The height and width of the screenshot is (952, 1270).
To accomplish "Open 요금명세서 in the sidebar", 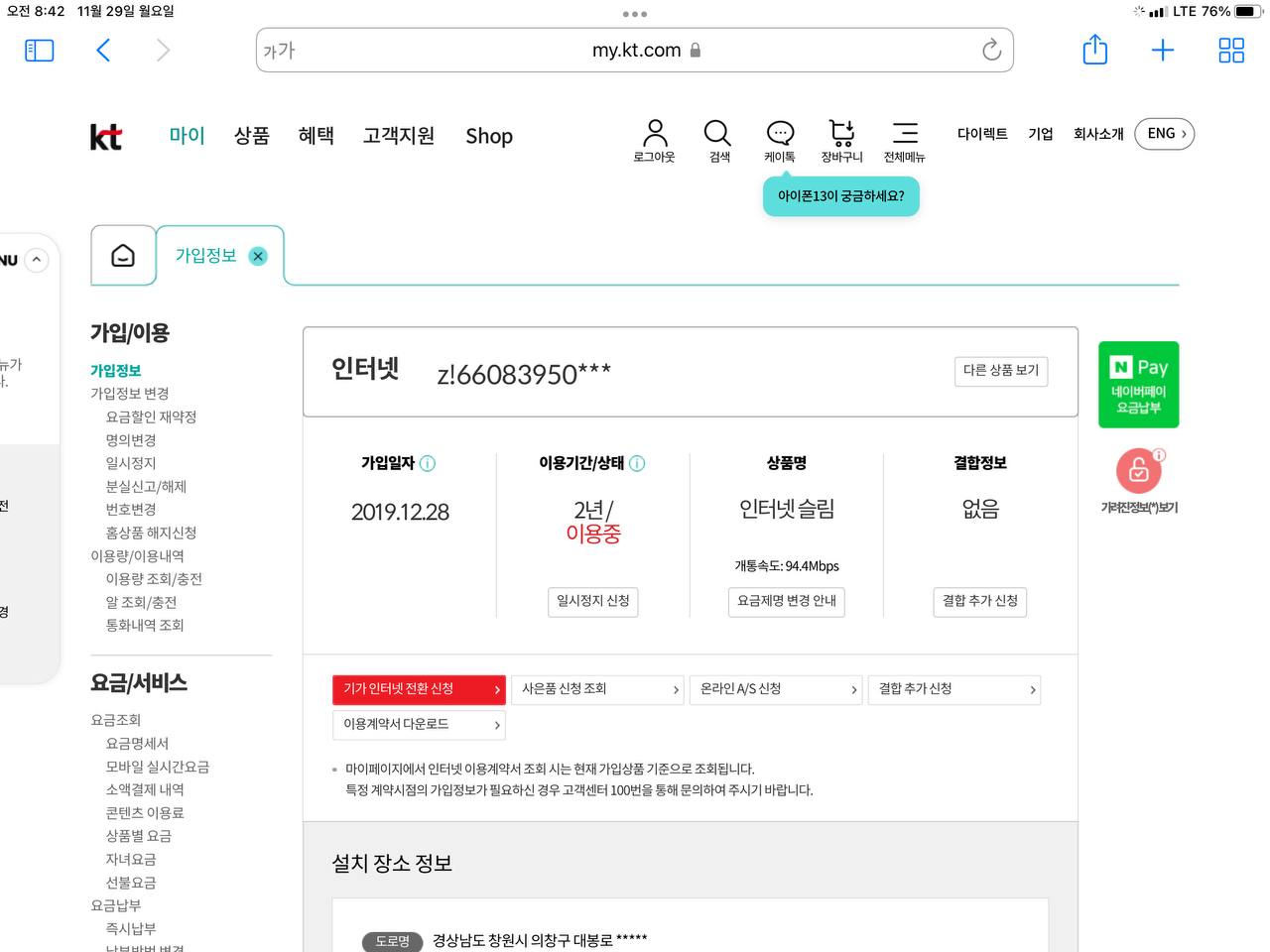I will pos(137,743).
